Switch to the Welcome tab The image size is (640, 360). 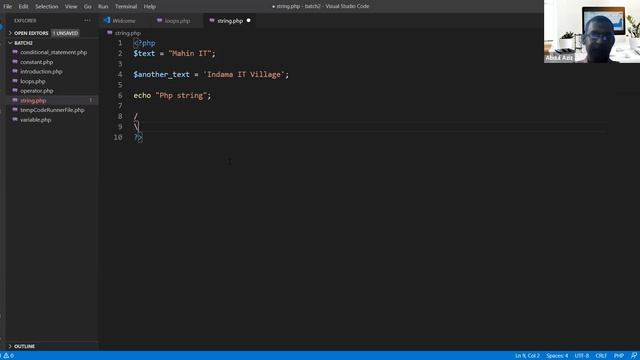pyautogui.click(x=124, y=21)
